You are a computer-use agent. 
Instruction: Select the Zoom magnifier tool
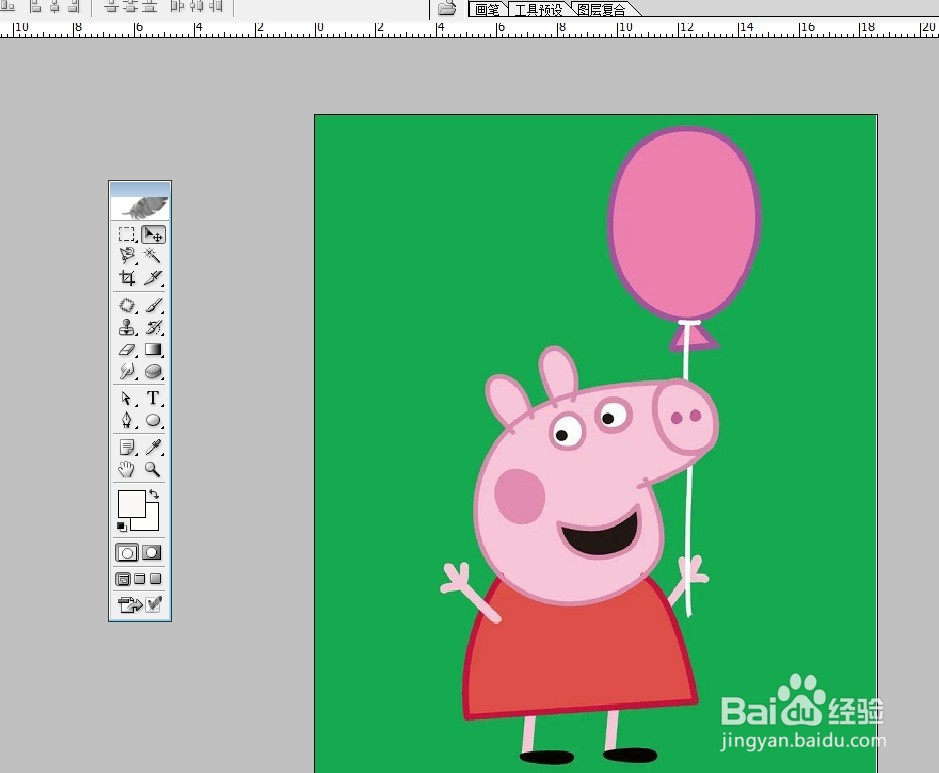(153, 469)
